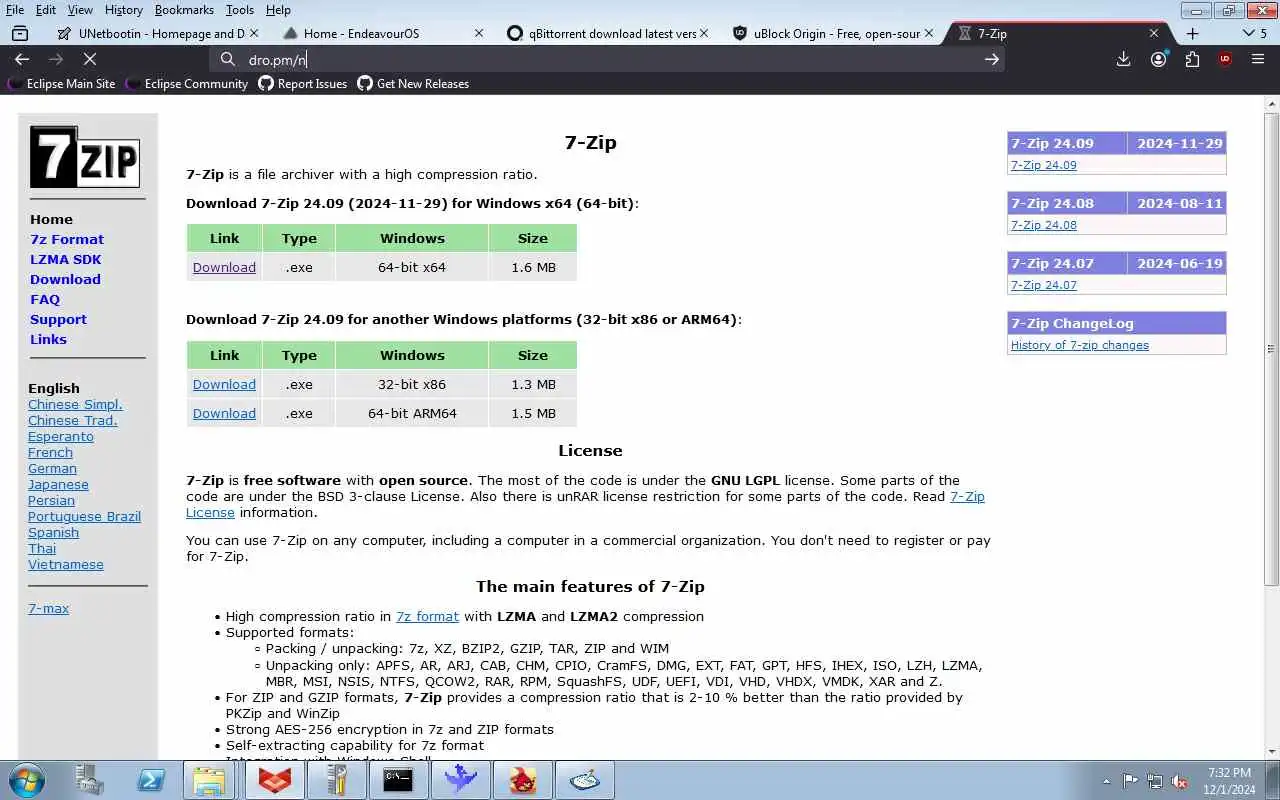Open the History menu
The image size is (1280, 800).
click(x=123, y=10)
